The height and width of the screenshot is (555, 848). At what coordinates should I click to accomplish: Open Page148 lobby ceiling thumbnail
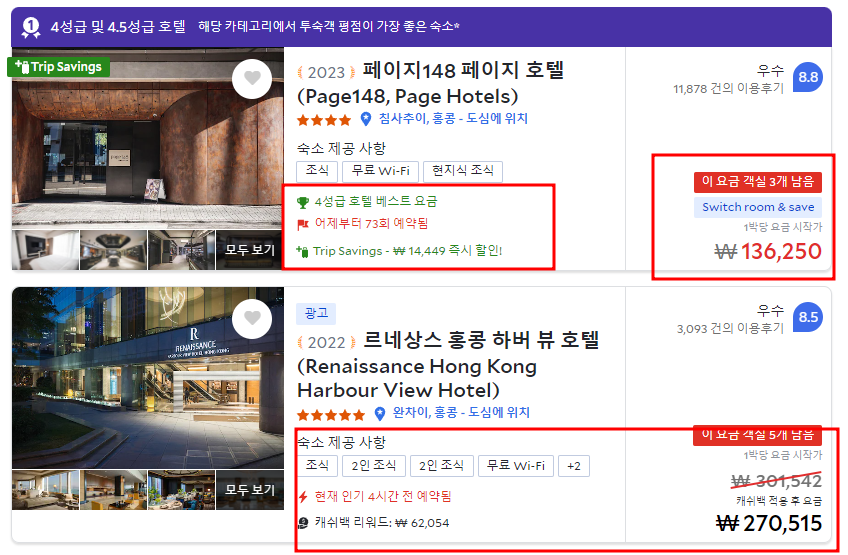pos(114,250)
